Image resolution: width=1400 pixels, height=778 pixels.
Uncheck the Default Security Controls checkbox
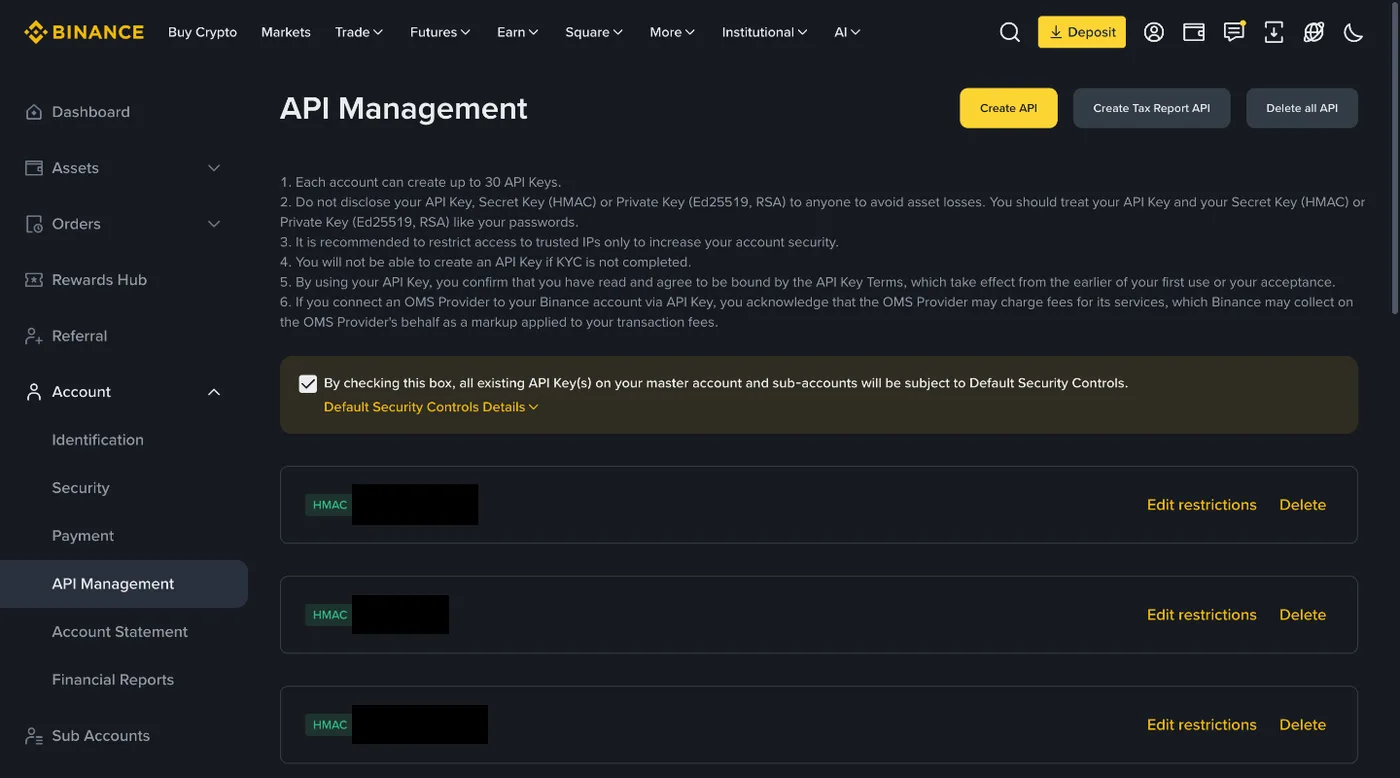point(308,384)
